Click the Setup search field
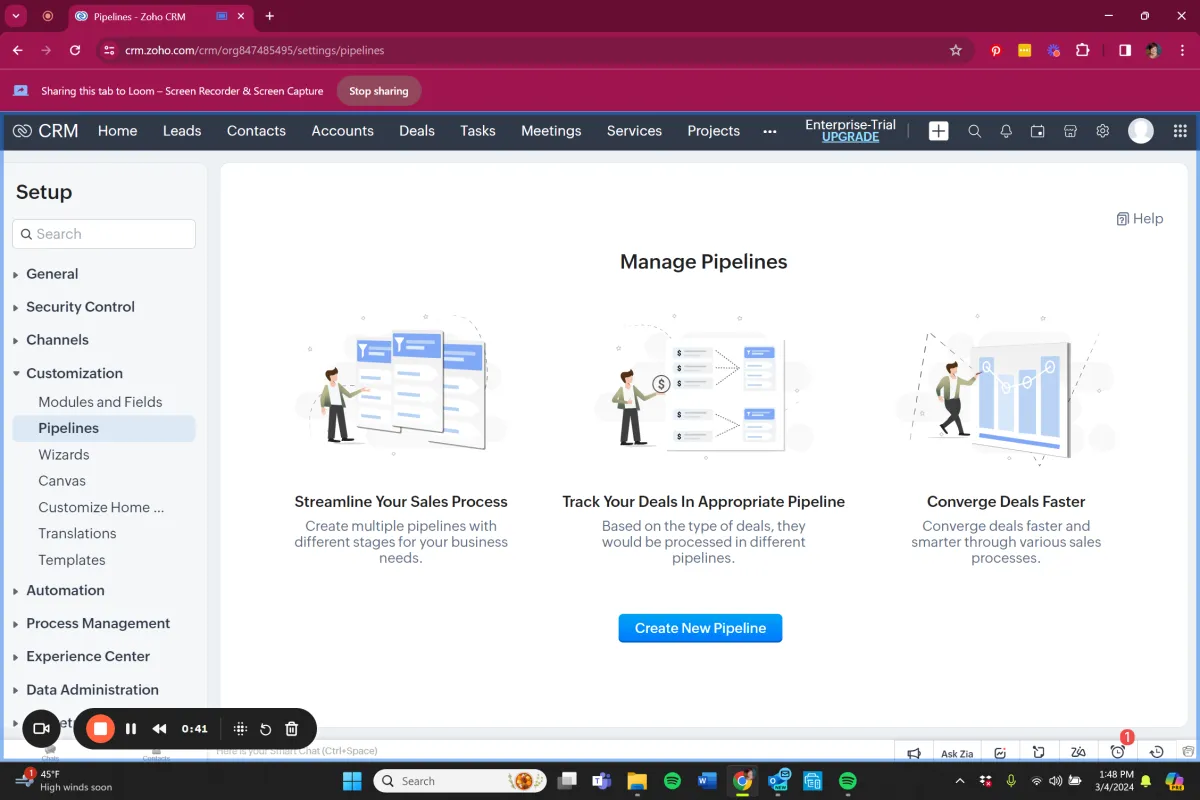Viewport: 1200px width, 800px height. [x=104, y=234]
